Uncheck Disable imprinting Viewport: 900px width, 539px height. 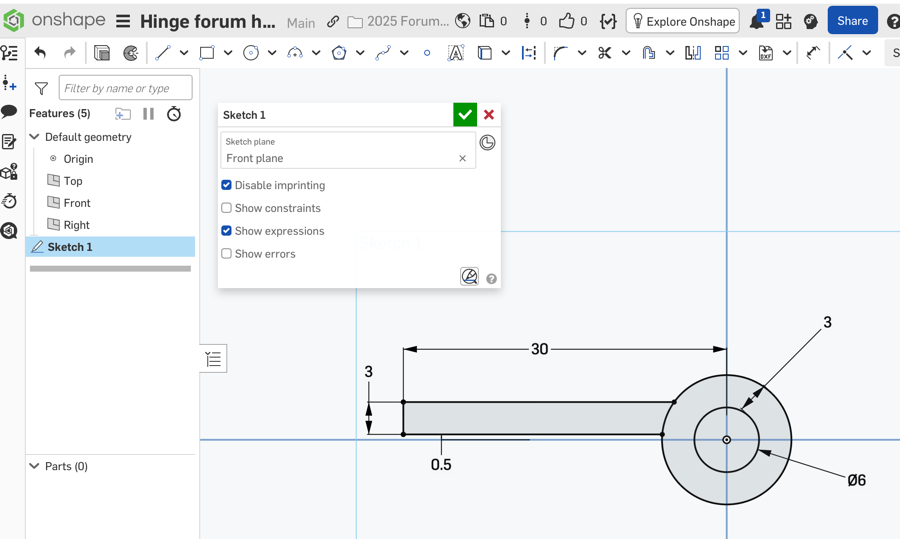click(x=227, y=185)
